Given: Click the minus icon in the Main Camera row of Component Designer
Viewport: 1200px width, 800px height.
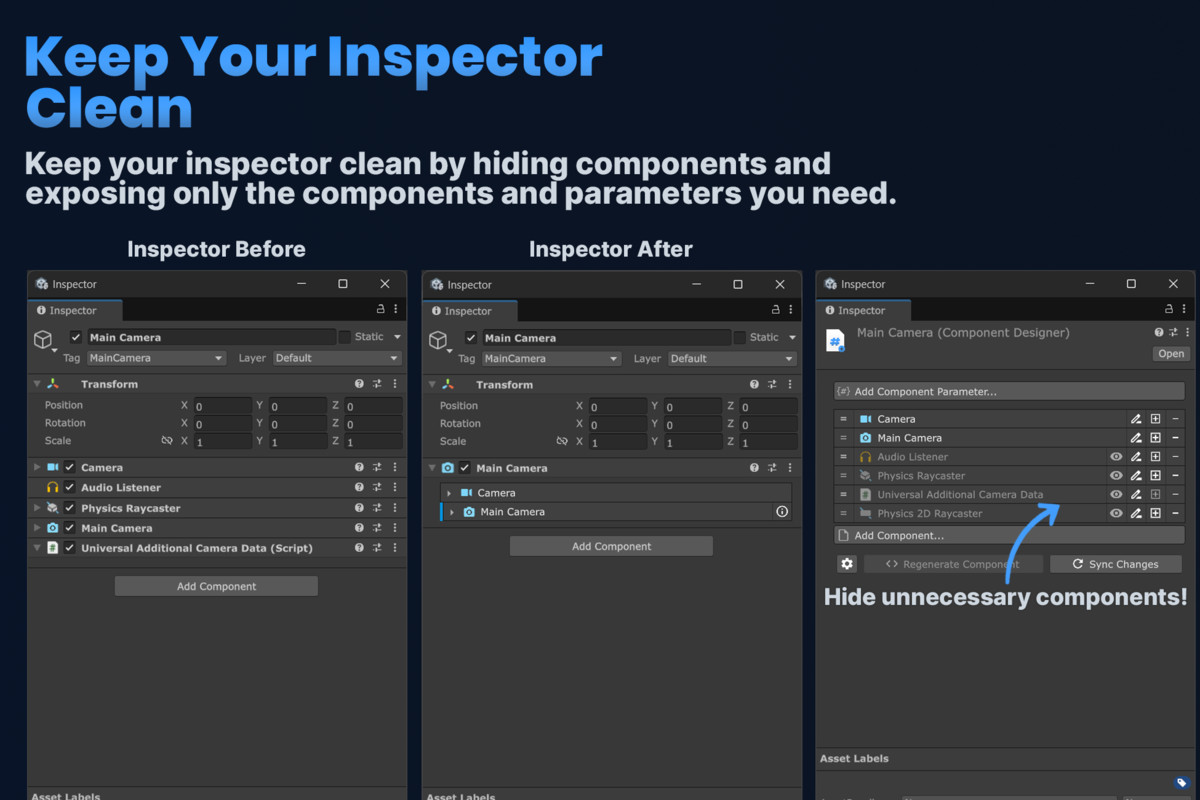Looking at the screenshot, I should click(1175, 438).
